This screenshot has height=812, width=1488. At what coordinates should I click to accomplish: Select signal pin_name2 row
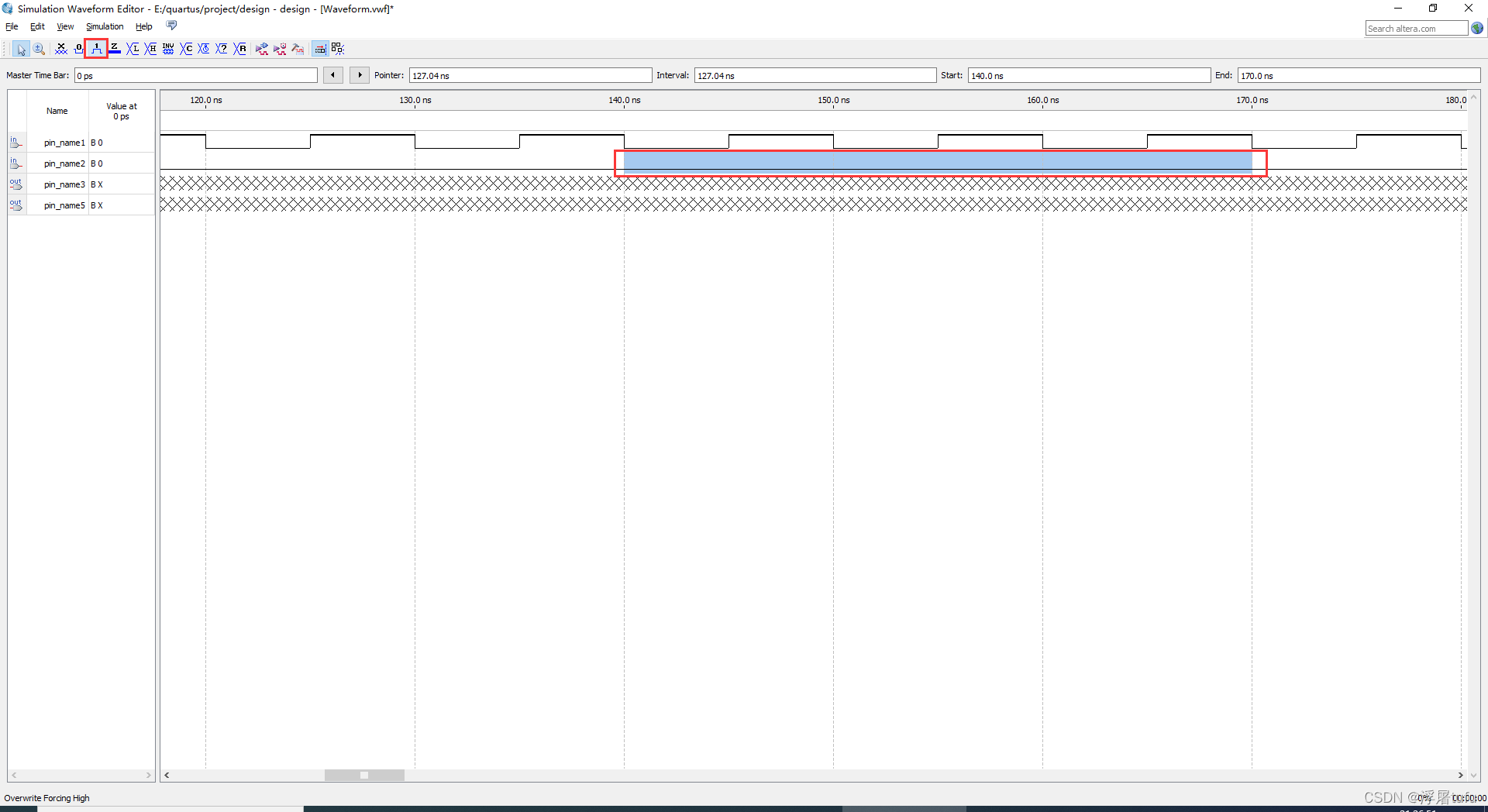[x=81, y=163]
